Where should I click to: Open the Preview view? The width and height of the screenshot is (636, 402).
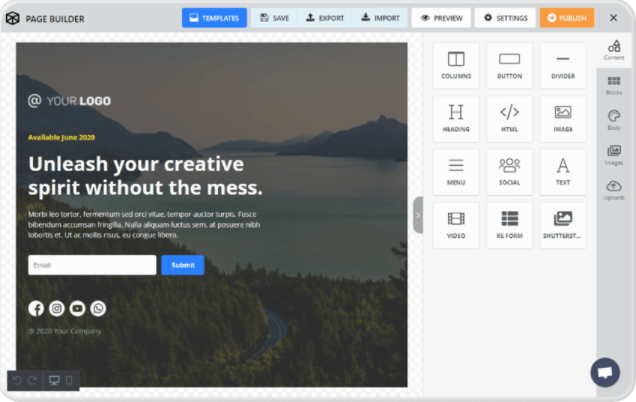(x=441, y=18)
